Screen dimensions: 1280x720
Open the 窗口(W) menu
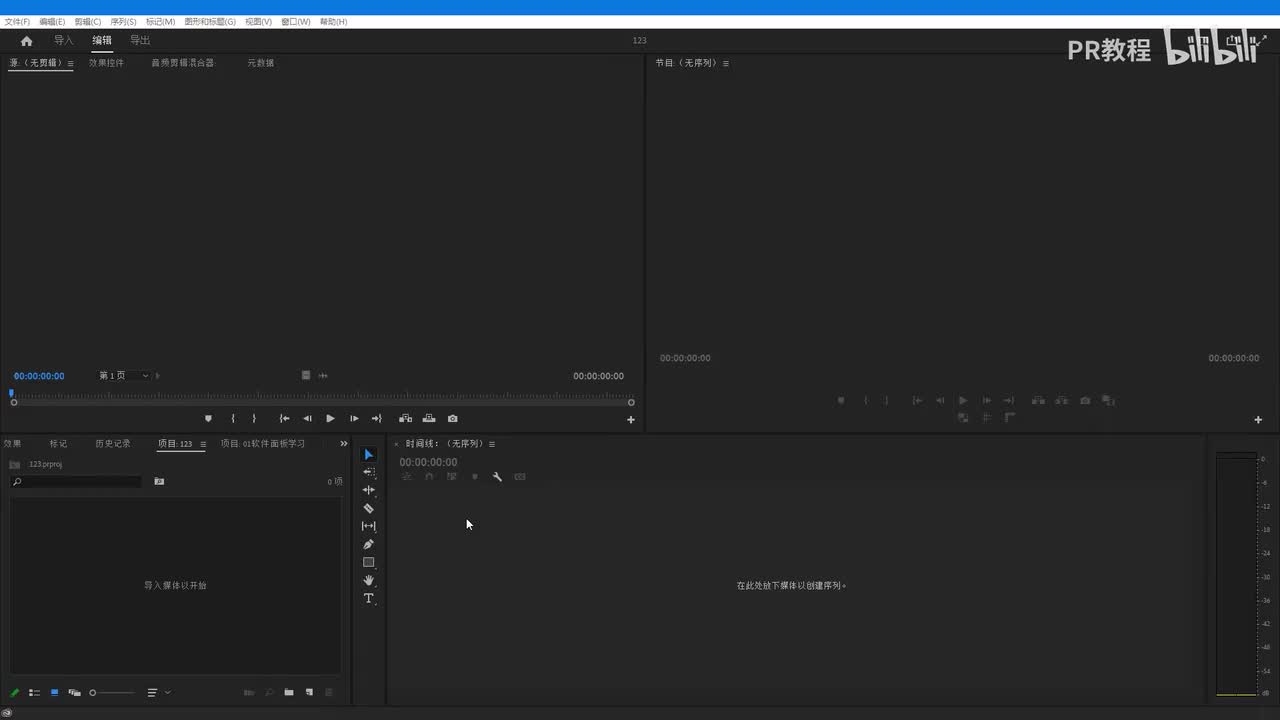tap(296, 21)
